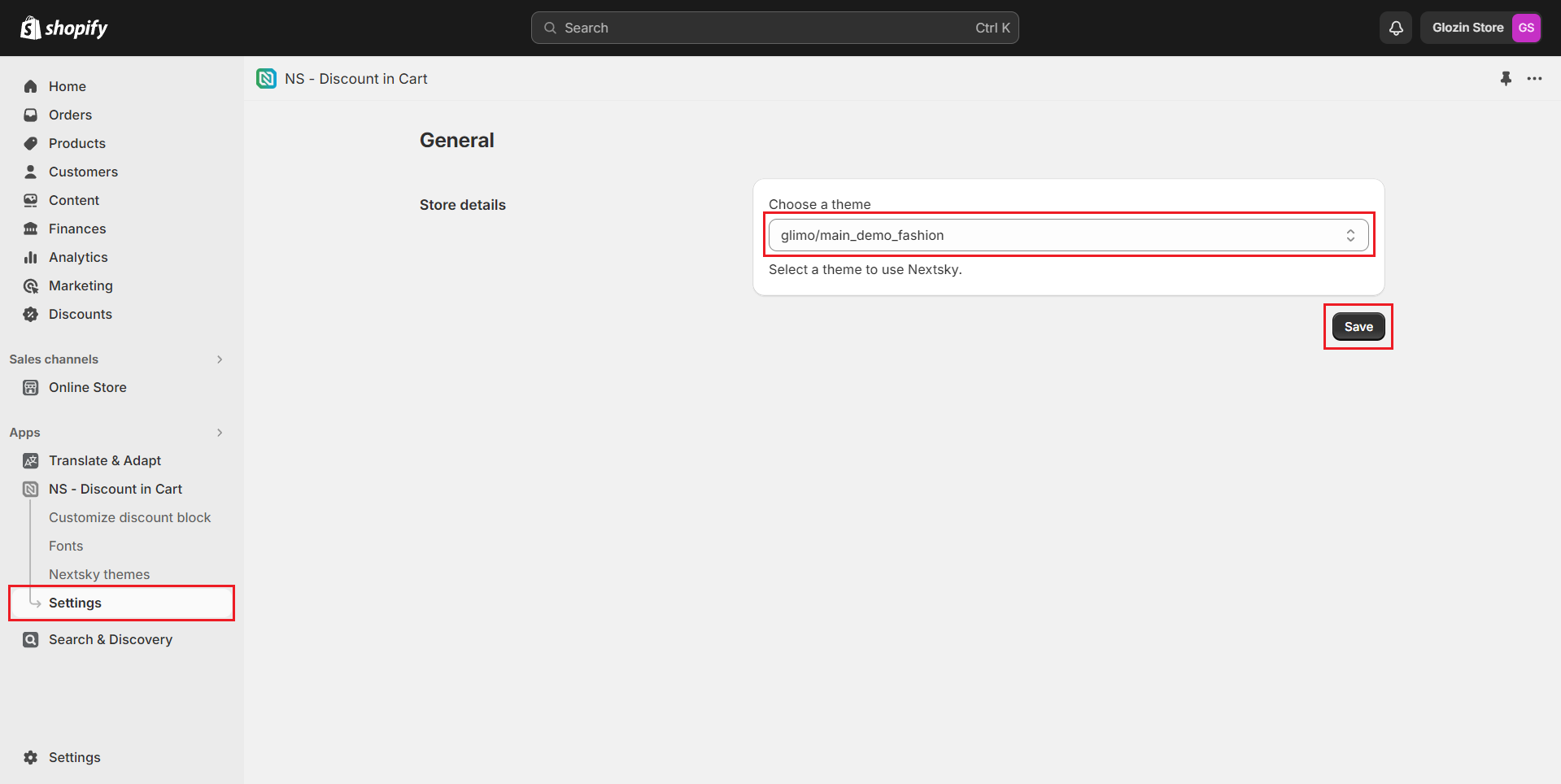Screen dimensions: 1561x784
Task: Open the Fonts submenu item
Action: point(66,546)
